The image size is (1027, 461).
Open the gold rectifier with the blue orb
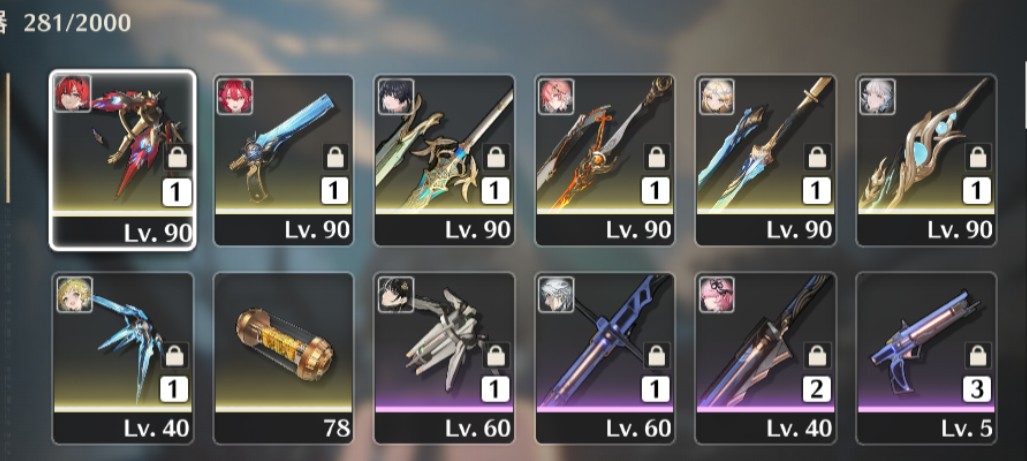pos(926,160)
